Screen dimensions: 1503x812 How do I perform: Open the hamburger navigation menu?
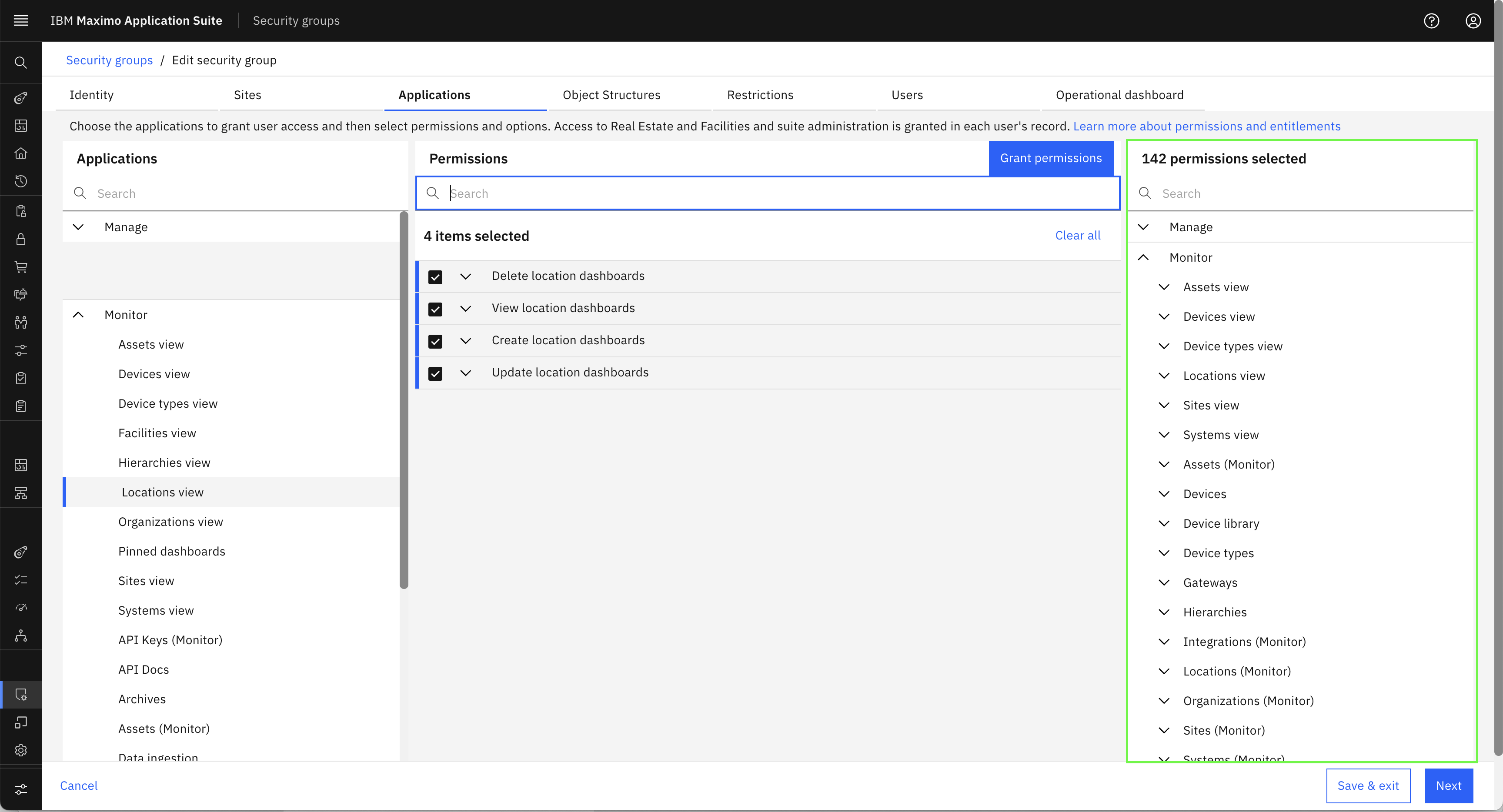pyautogui.click(x=20, y=20)
